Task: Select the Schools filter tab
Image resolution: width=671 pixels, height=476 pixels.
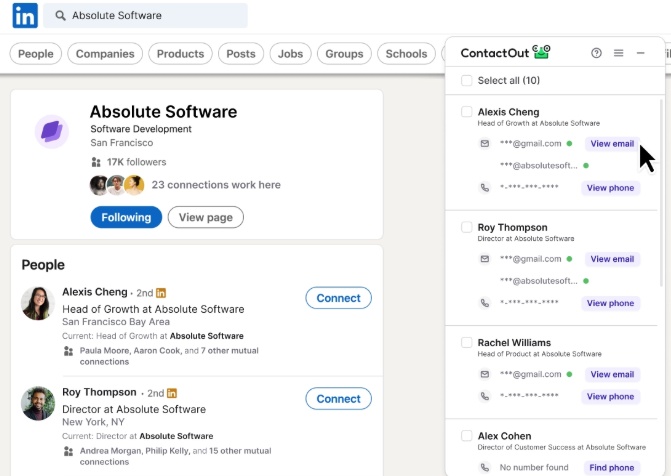Action: pos(406,54)
